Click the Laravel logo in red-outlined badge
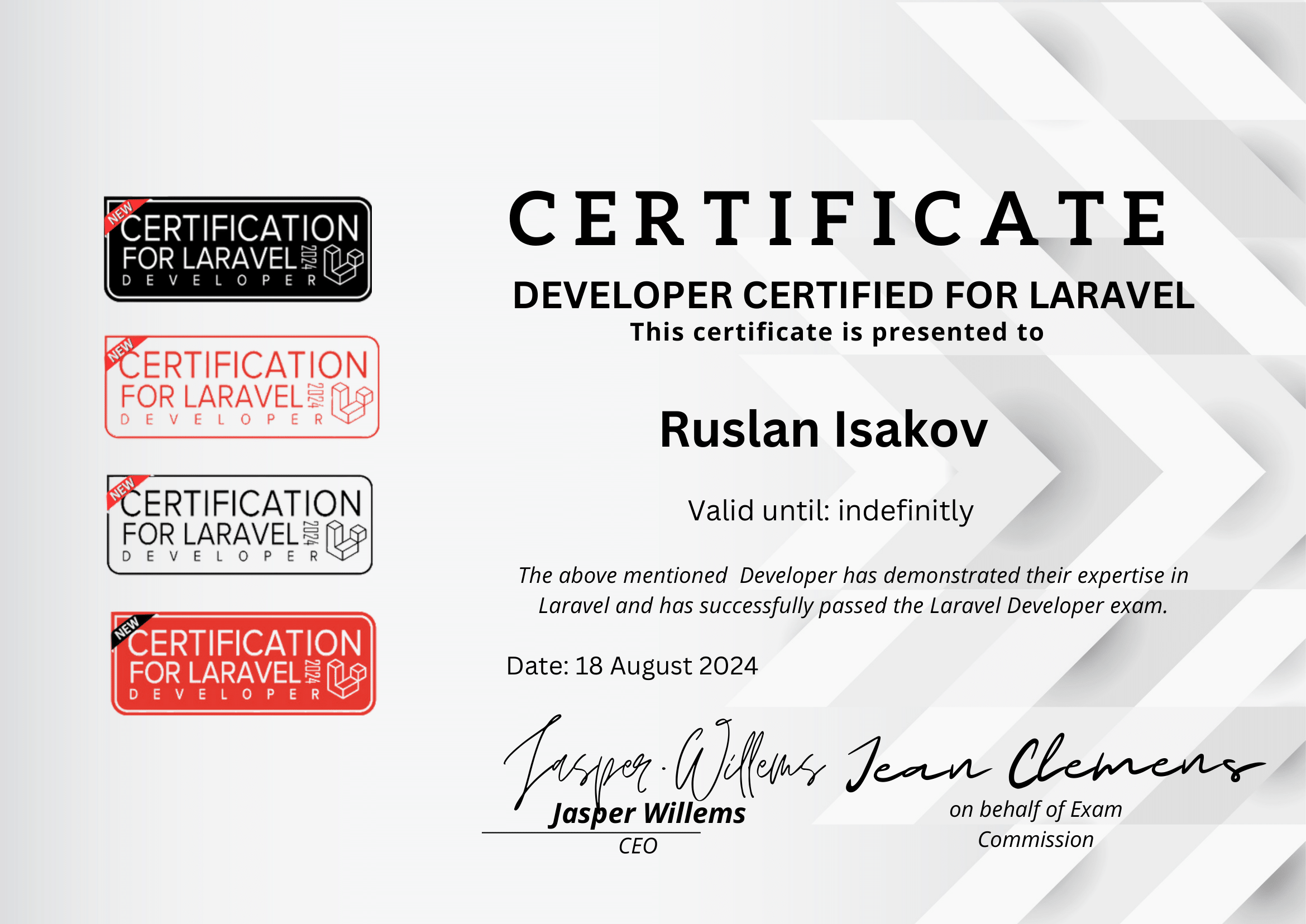1306x924 pixels. 352,403
